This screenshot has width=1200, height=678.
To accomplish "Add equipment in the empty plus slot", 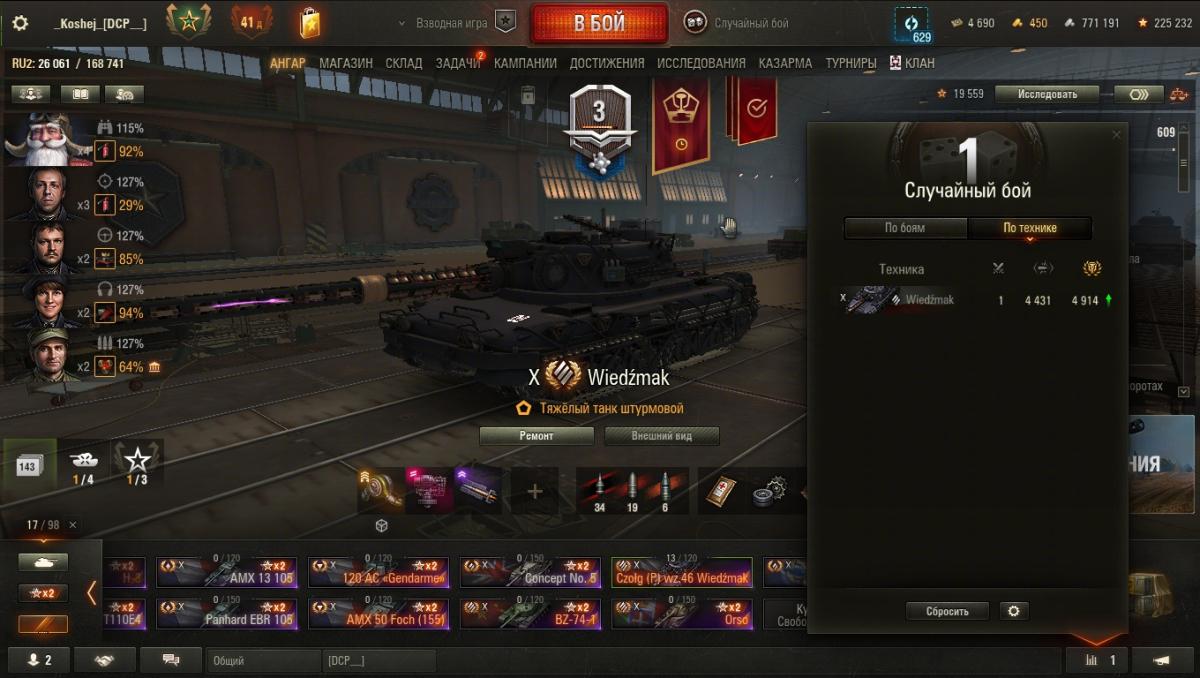I will point(535,491).
